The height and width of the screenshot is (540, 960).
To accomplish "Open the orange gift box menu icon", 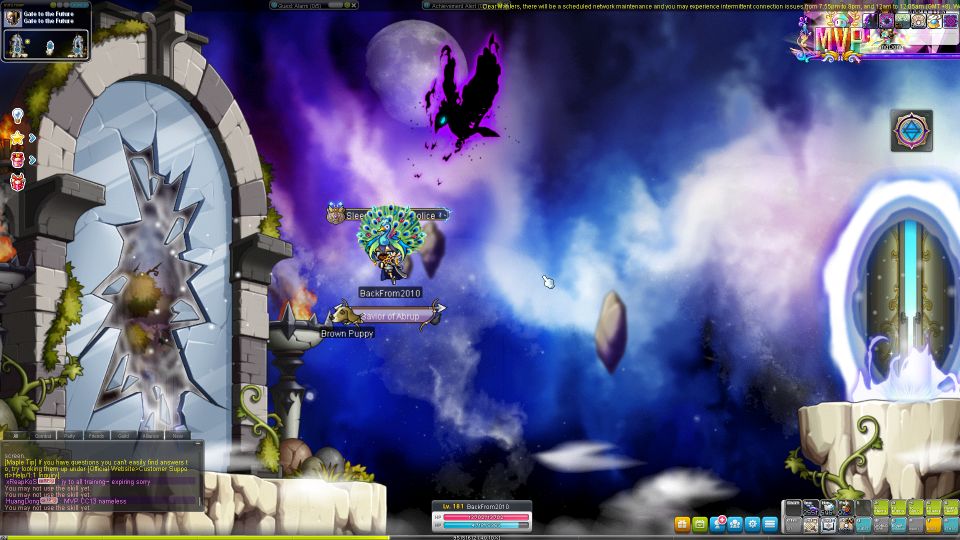I will click(x=682, y=524).
